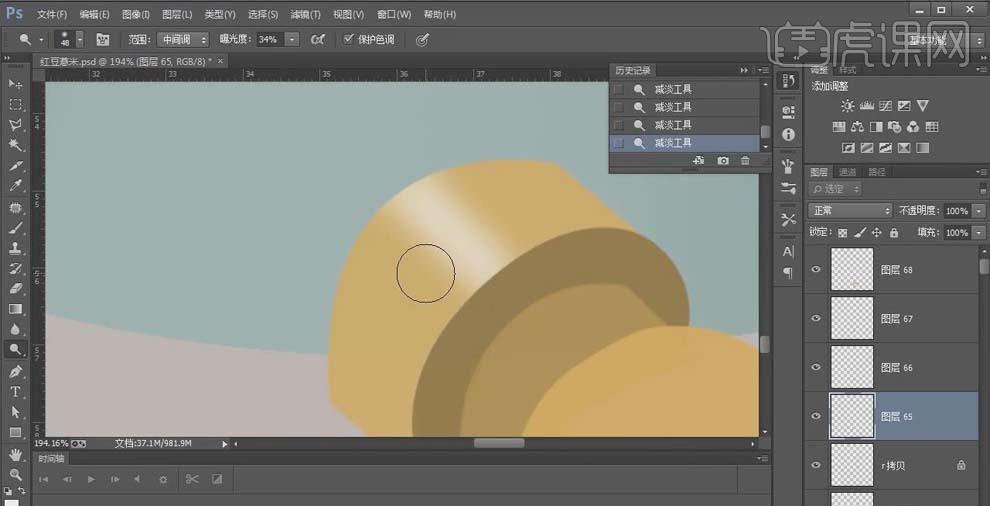Enable airbrush mode in options bar
The height and width of the screenshot is (506, 990).
coord(318,40)
